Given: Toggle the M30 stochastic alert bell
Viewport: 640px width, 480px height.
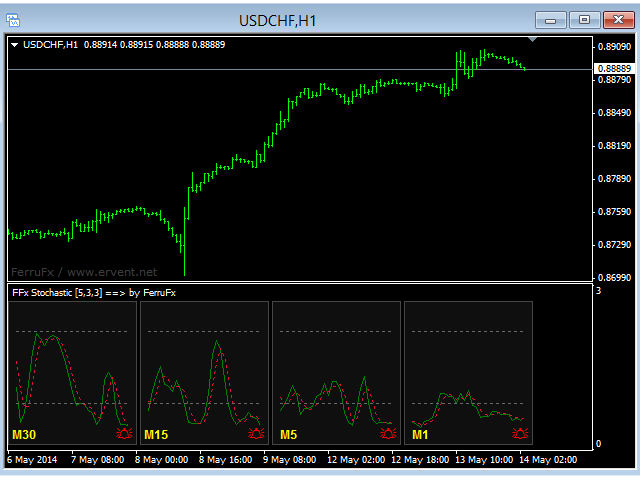Looking at the screenshot, I should pyautogui.click(x=124, y=433).
